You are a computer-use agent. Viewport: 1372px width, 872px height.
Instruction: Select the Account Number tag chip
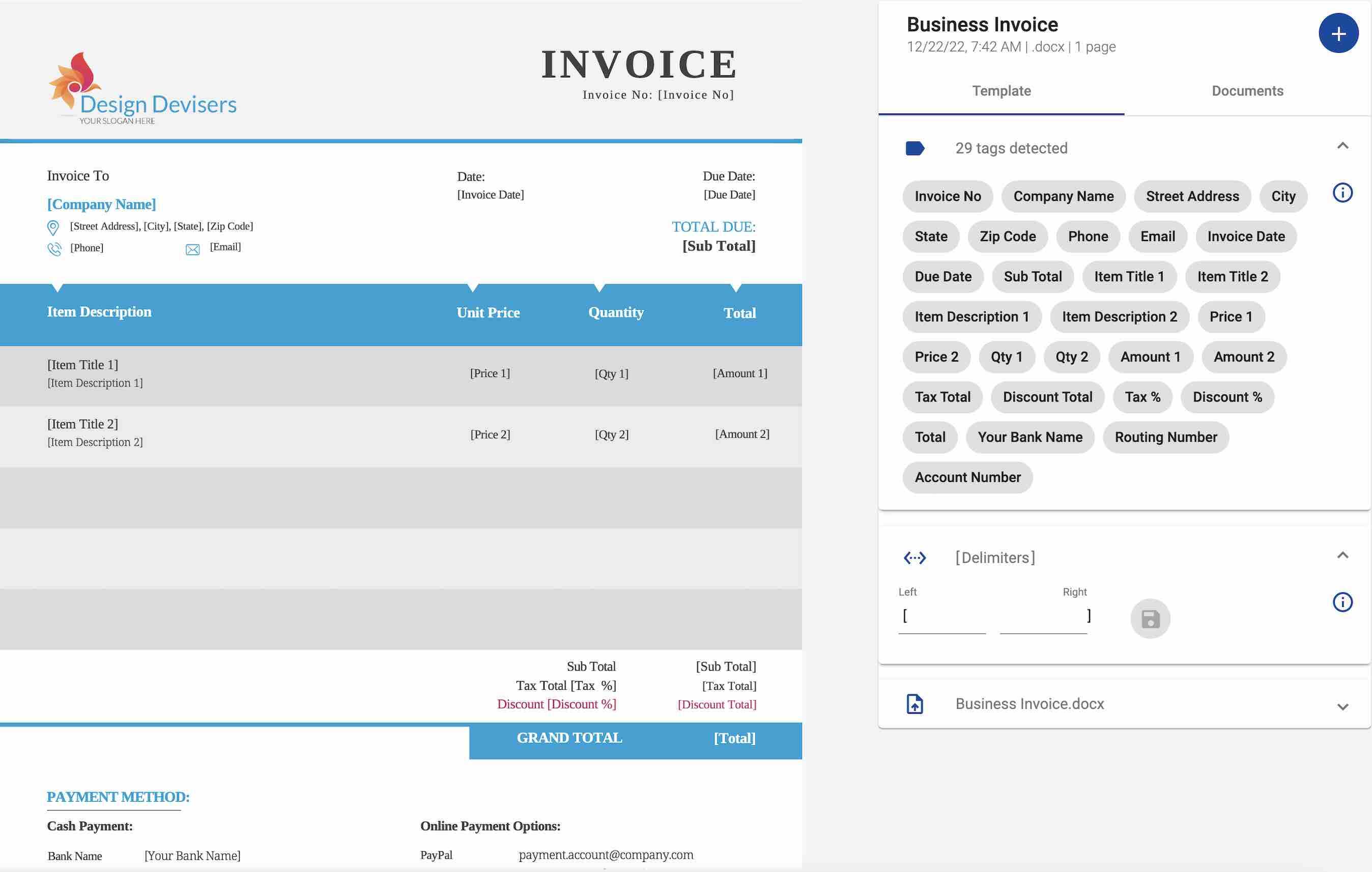pyautogui.click(x=967, y=478)
